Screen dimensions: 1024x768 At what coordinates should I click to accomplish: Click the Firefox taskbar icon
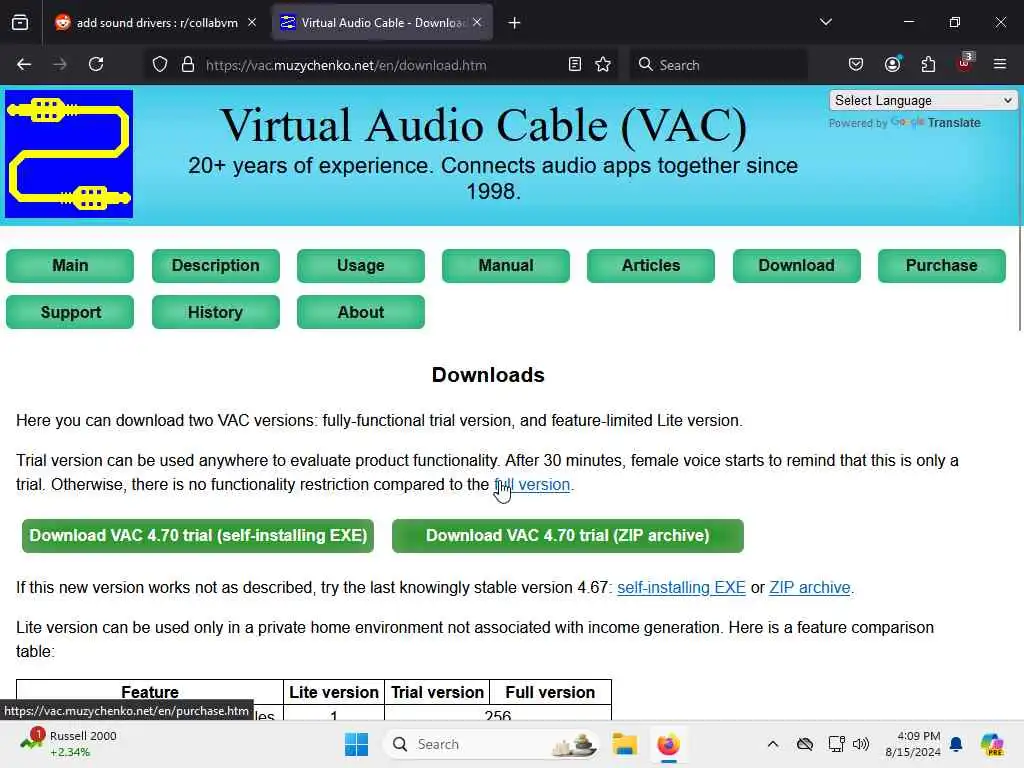click(x=668, y=744)
